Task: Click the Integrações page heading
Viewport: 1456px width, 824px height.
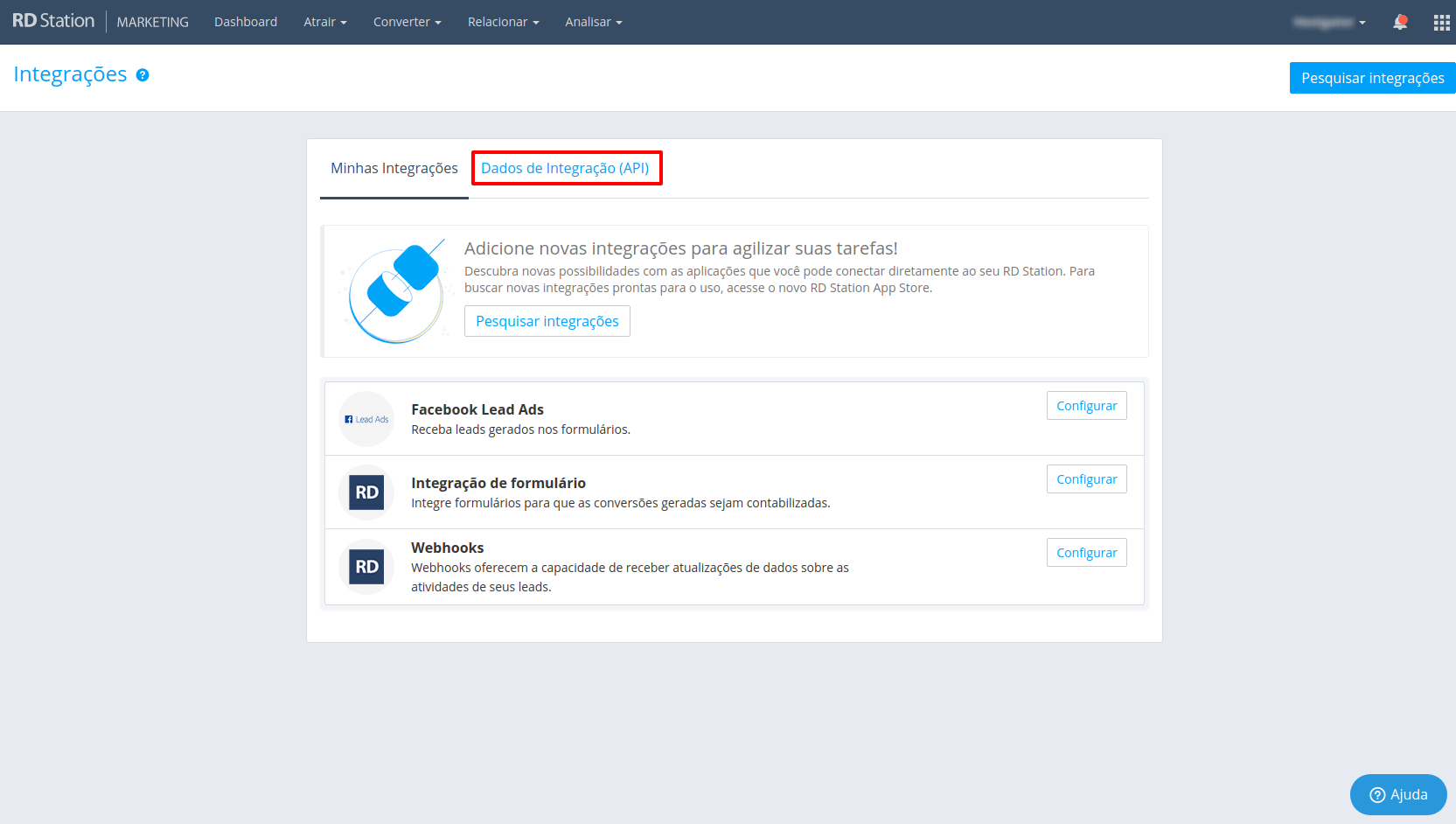Action: 70,74
